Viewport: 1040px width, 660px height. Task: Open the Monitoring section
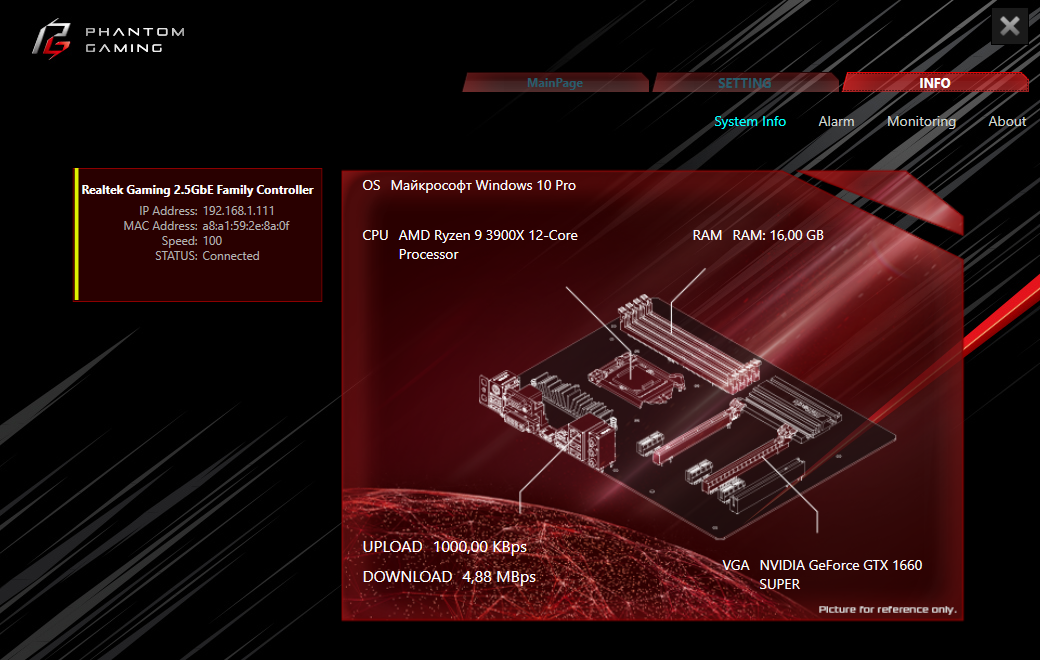(921, 121)
